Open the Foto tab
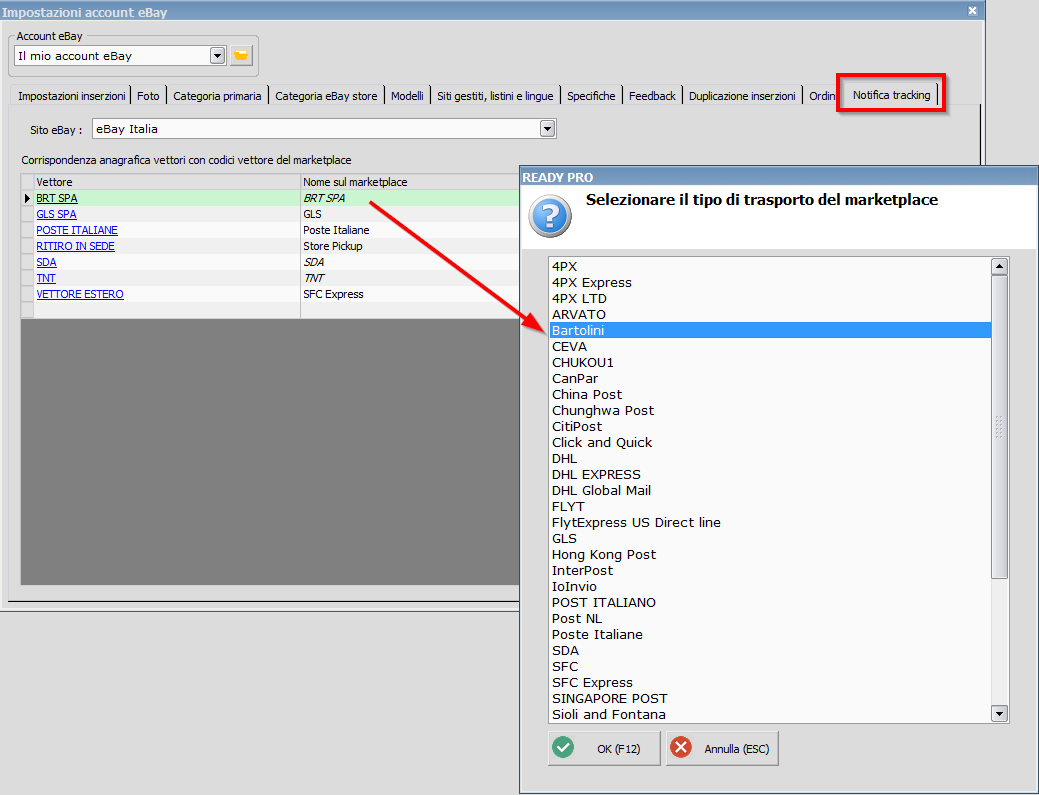The height and width of the screenshot is (795, 1039). point(148,96)
